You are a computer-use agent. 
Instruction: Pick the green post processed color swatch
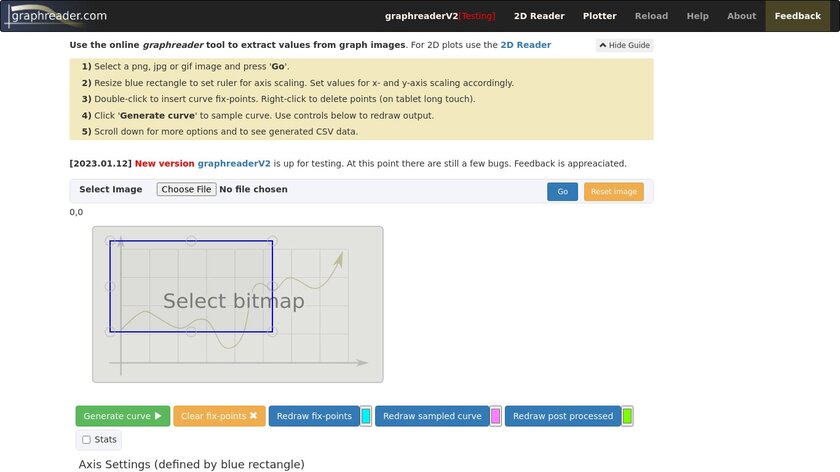(x=627, y=416)
